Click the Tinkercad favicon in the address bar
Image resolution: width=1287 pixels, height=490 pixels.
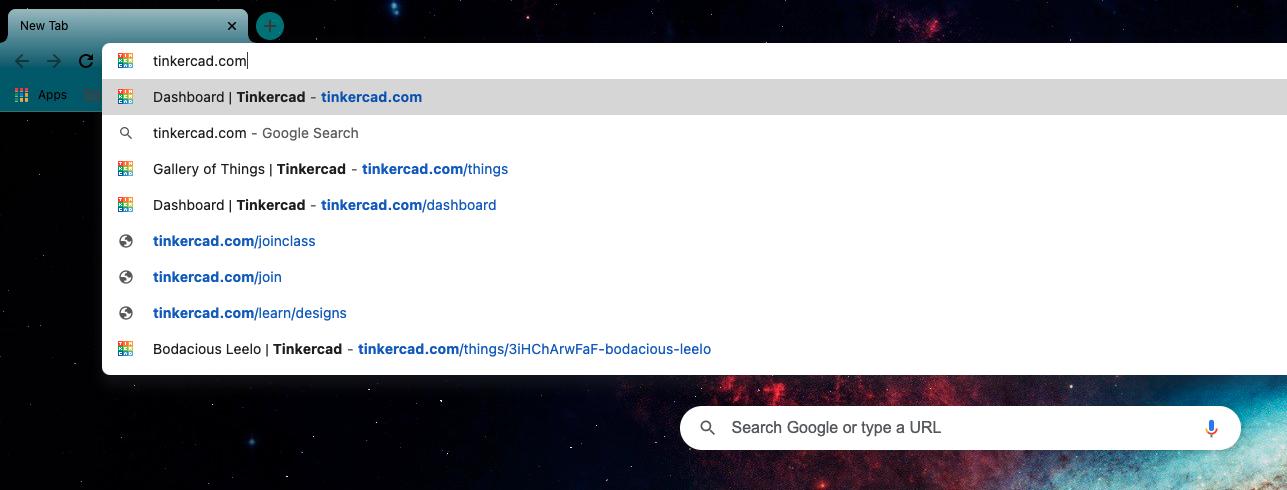coord(125,61)
